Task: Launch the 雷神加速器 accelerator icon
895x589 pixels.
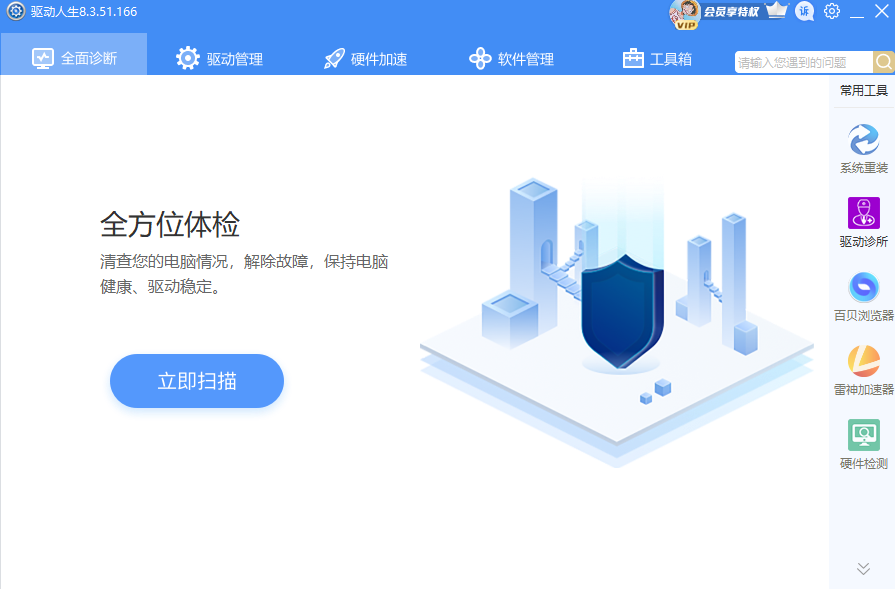Action: [x=864, y=370]
